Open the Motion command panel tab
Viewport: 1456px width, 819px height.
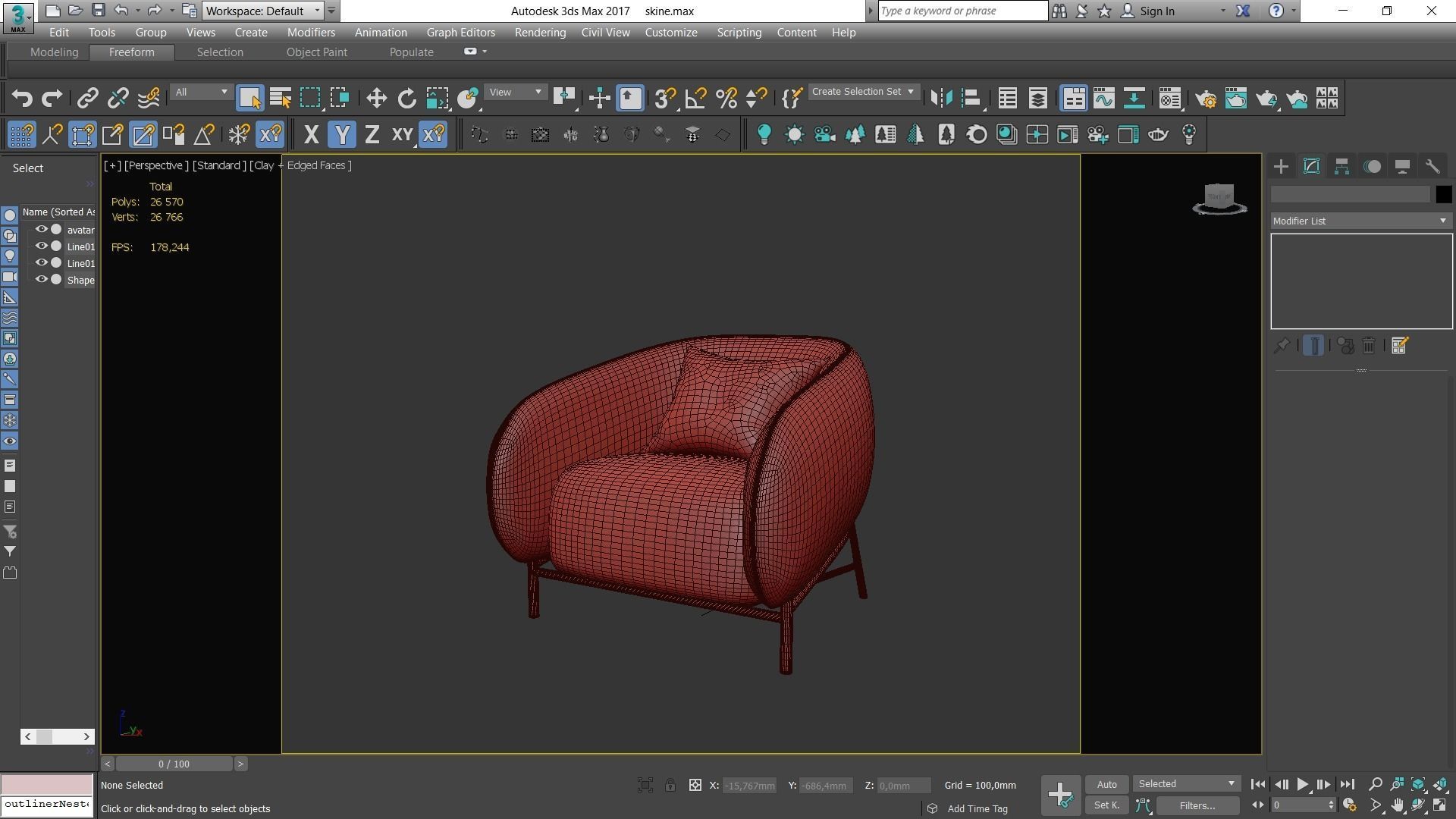(1372, 167)
